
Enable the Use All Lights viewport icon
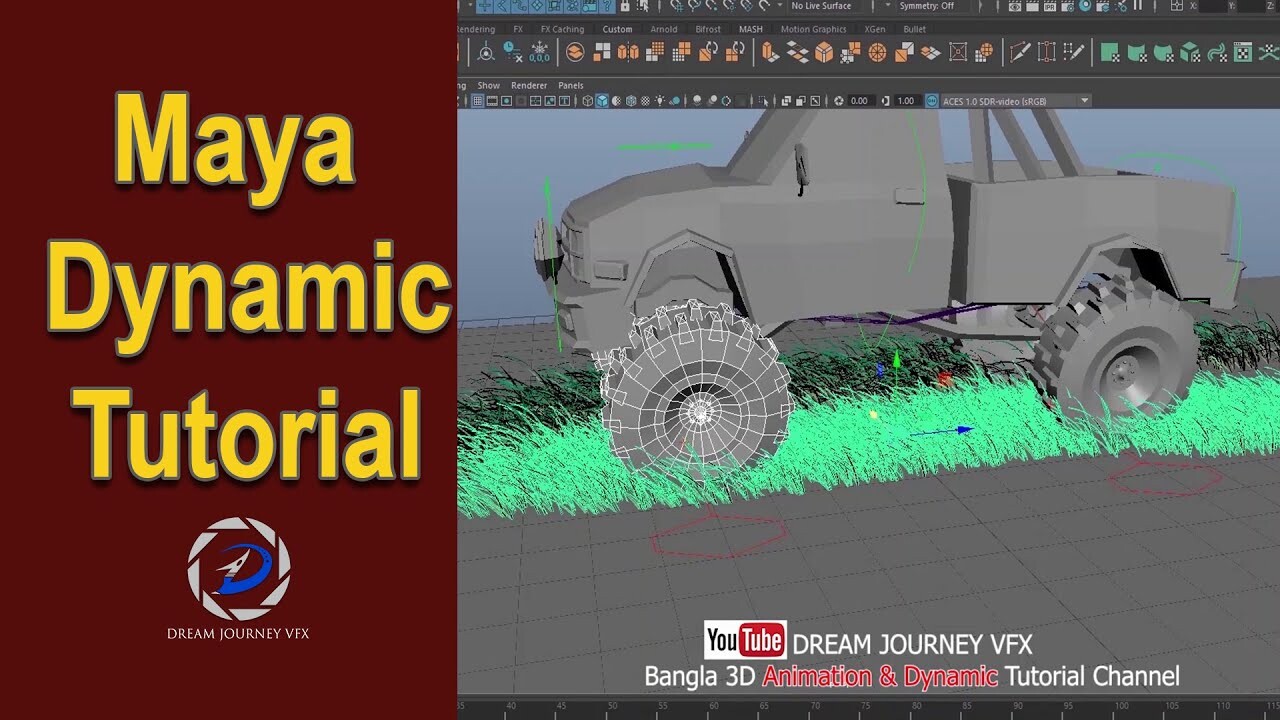pos(661,100)
